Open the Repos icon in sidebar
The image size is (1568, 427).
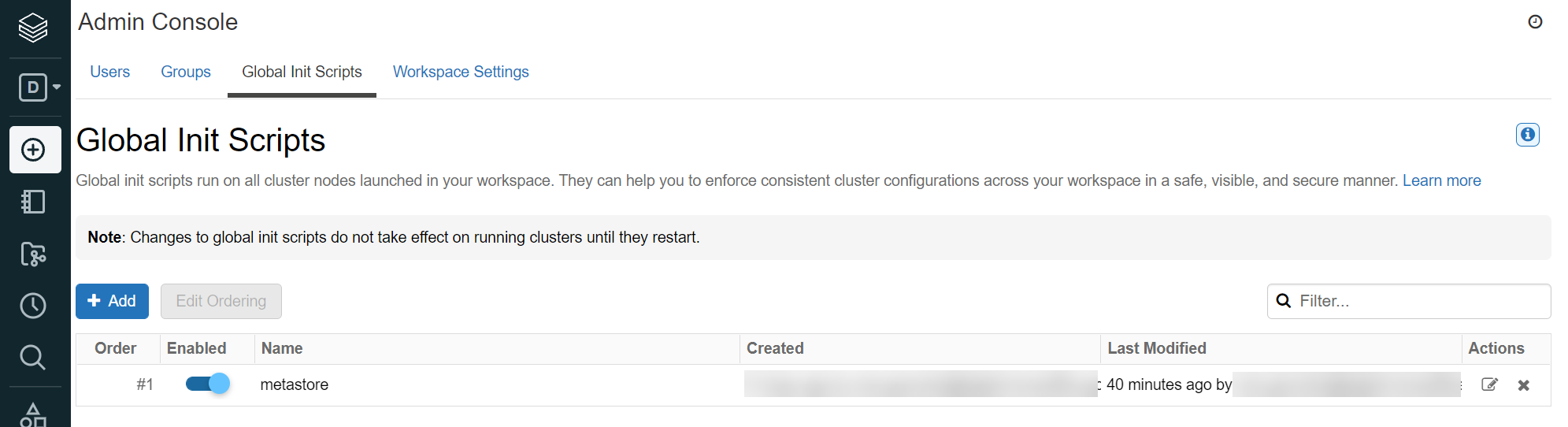(33, 254)
